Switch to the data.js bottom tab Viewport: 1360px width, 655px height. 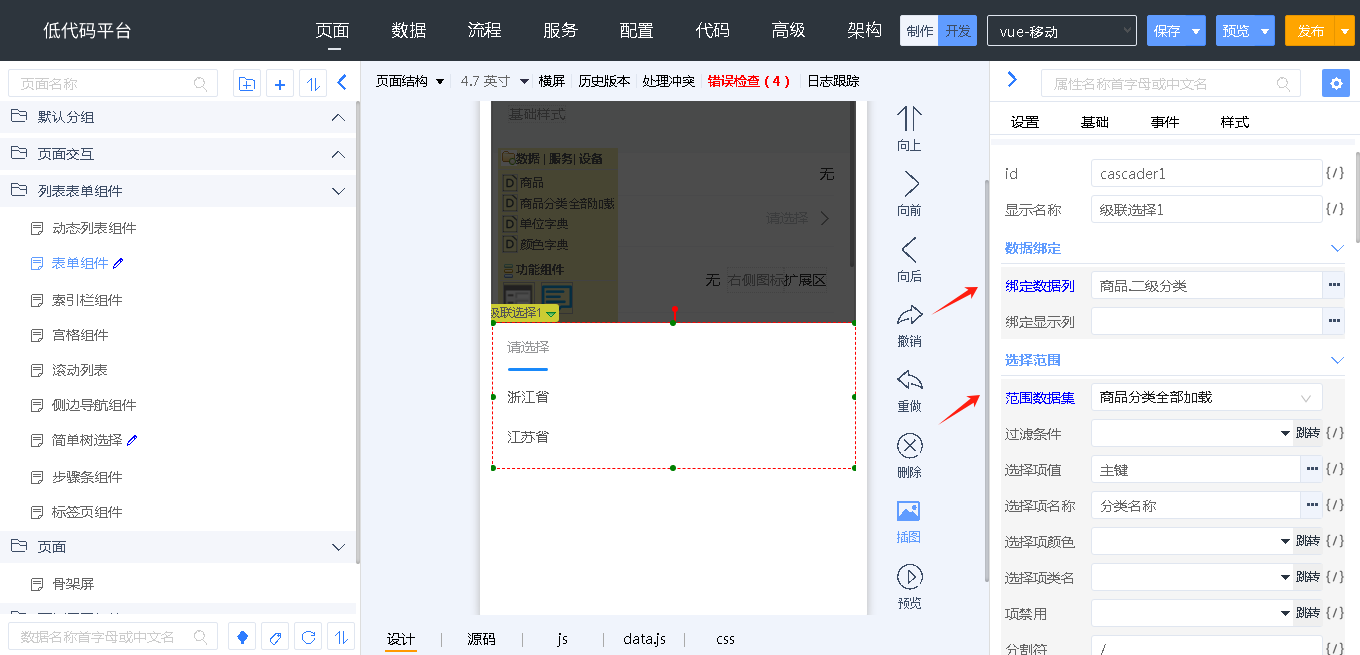click(x=645, y=639)
